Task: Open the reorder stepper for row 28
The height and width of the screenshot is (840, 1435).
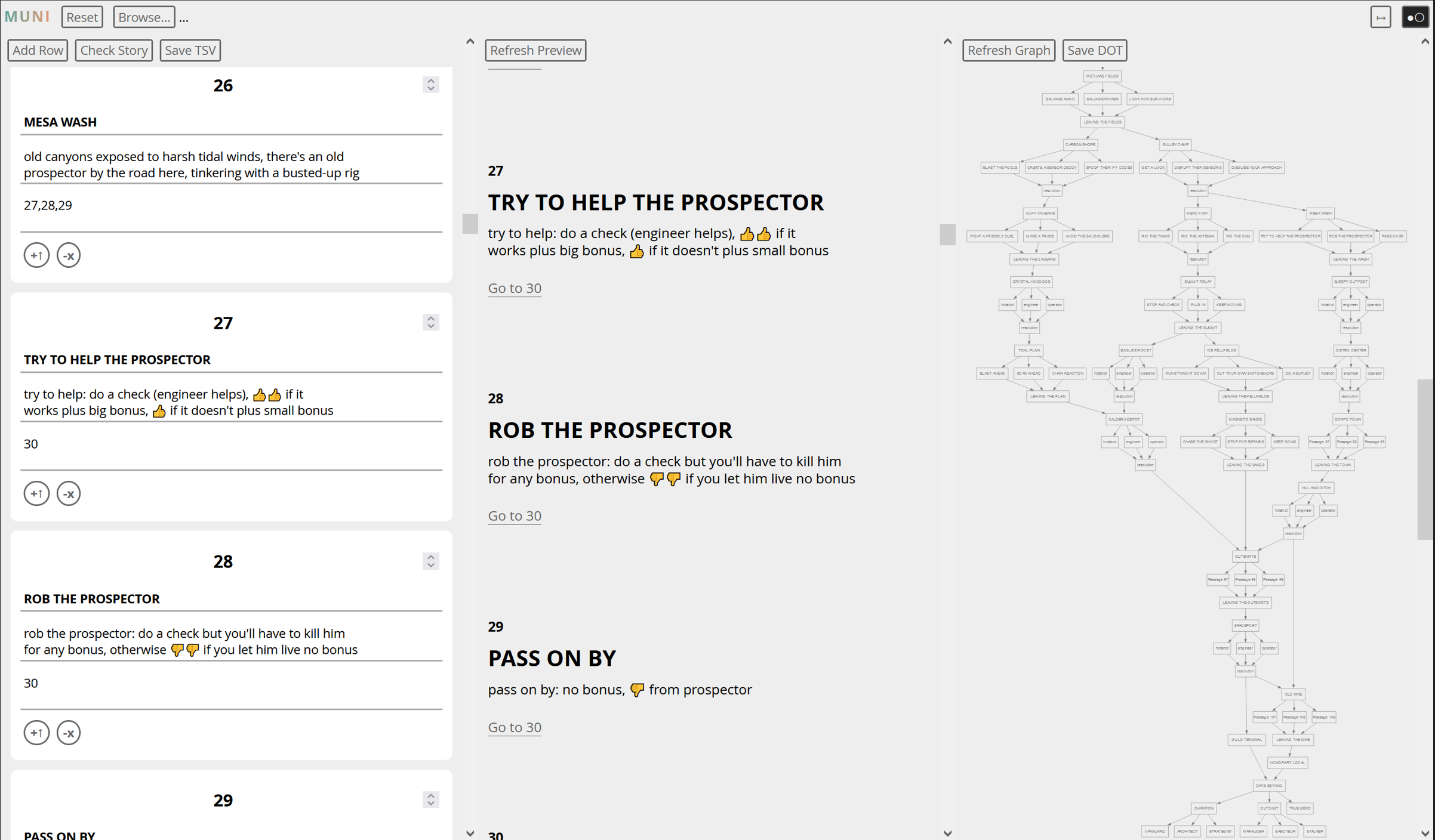Action: click(x=430, y=561)
